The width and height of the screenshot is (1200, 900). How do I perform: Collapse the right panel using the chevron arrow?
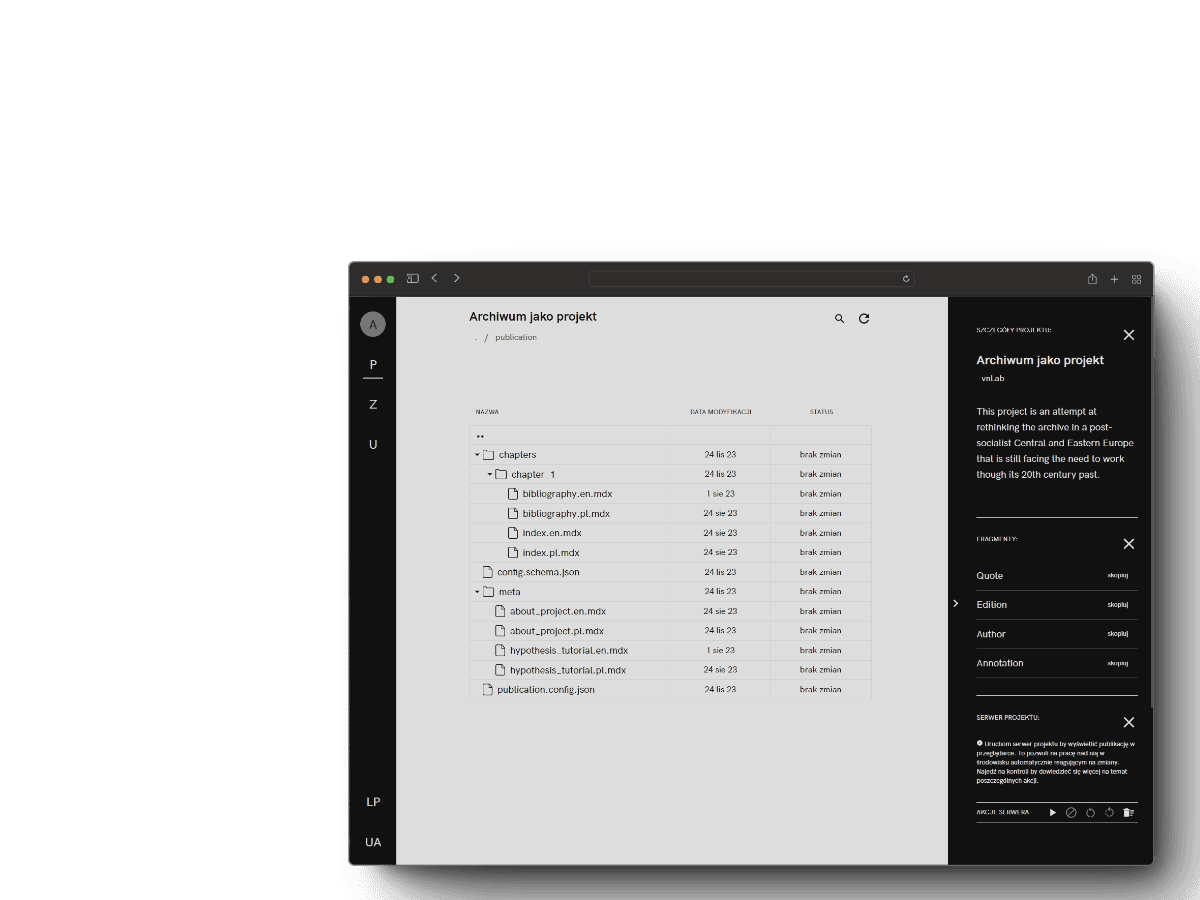pyautogui.click(x=955, y=604)
